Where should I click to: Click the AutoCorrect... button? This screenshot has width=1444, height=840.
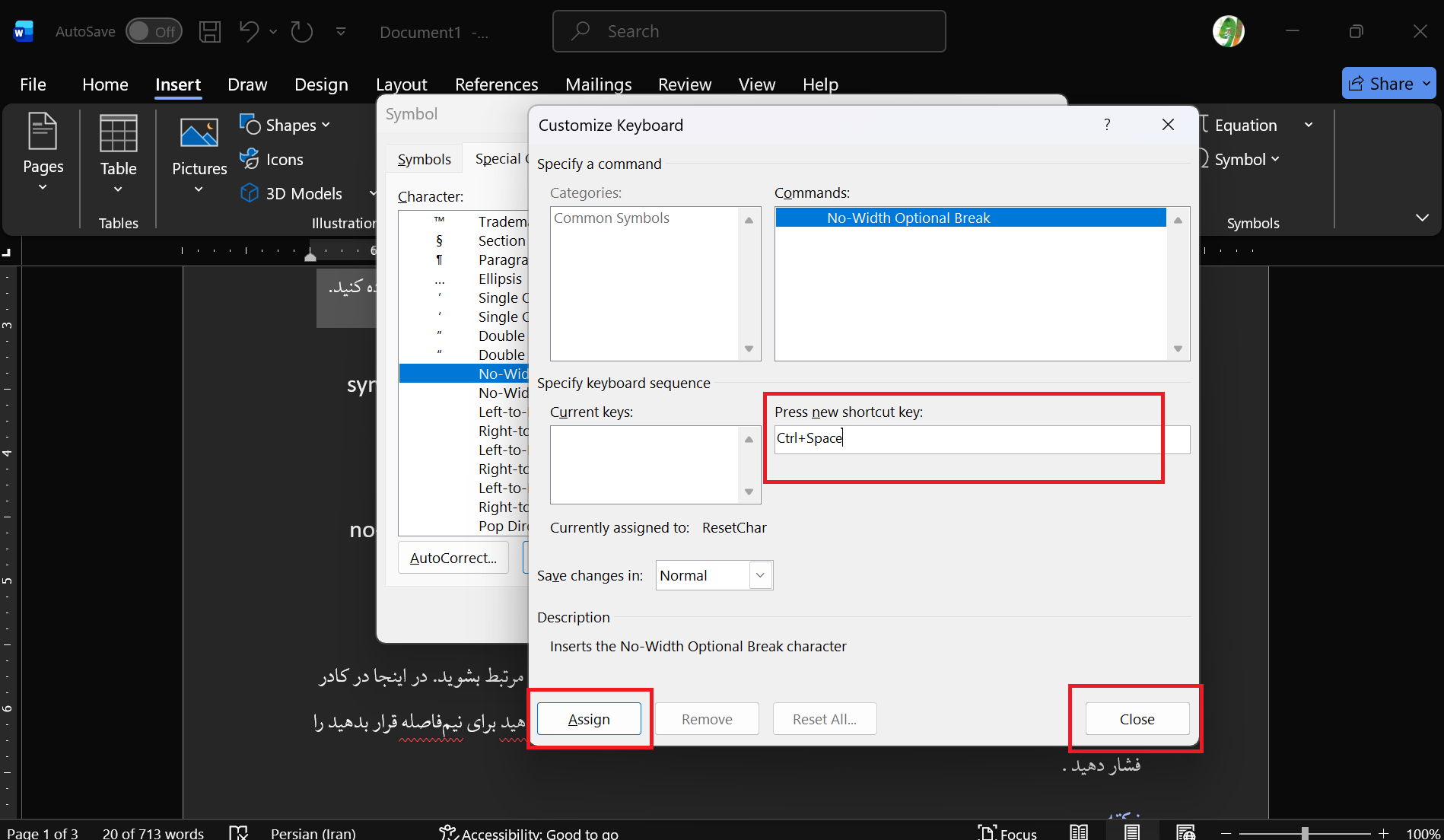click(453, 558)
